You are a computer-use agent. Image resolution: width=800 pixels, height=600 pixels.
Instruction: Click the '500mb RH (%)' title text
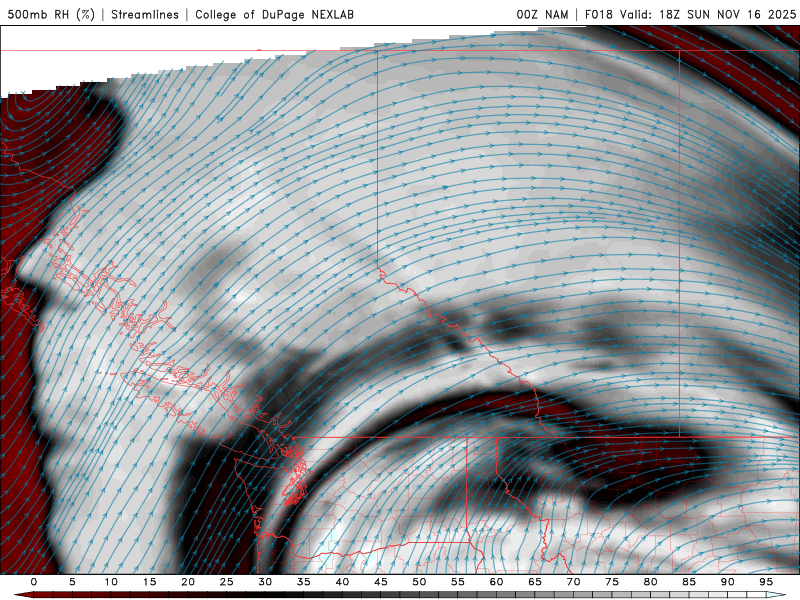tap(51, 14)
